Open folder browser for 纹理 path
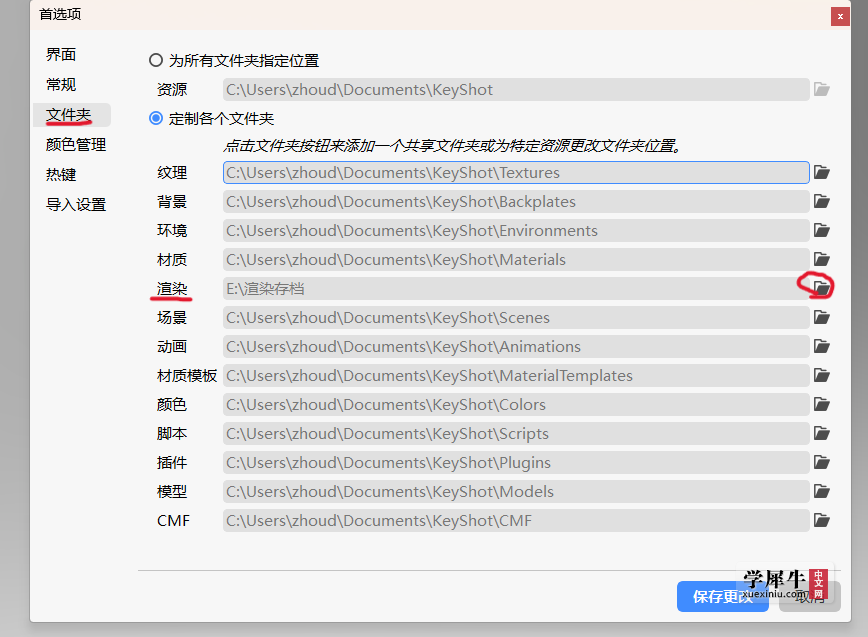The image size is (868, 637). [x=822, y=173]
